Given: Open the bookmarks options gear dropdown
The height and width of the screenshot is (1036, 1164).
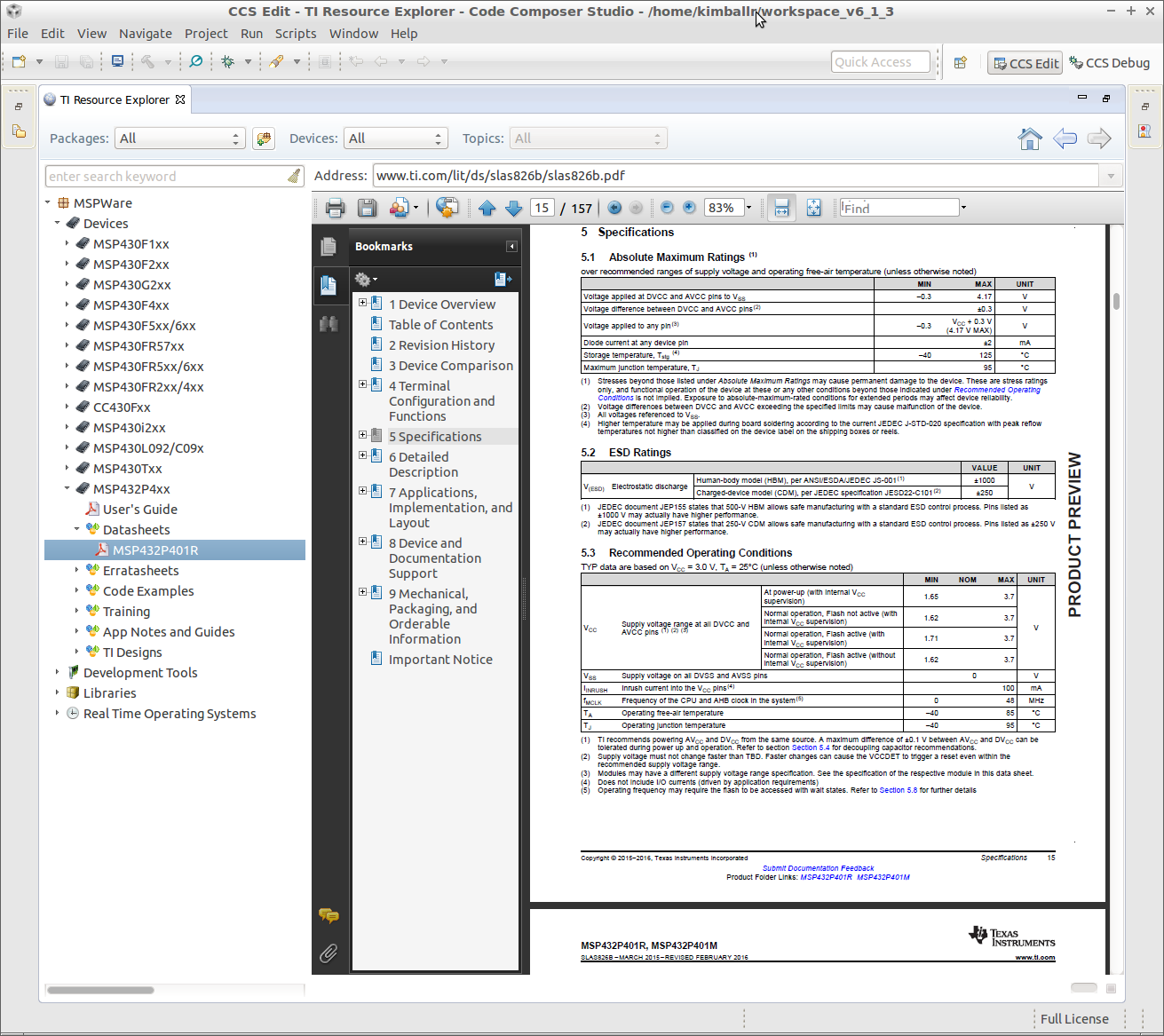Looking at the screenshot, I should click(366, 280).
